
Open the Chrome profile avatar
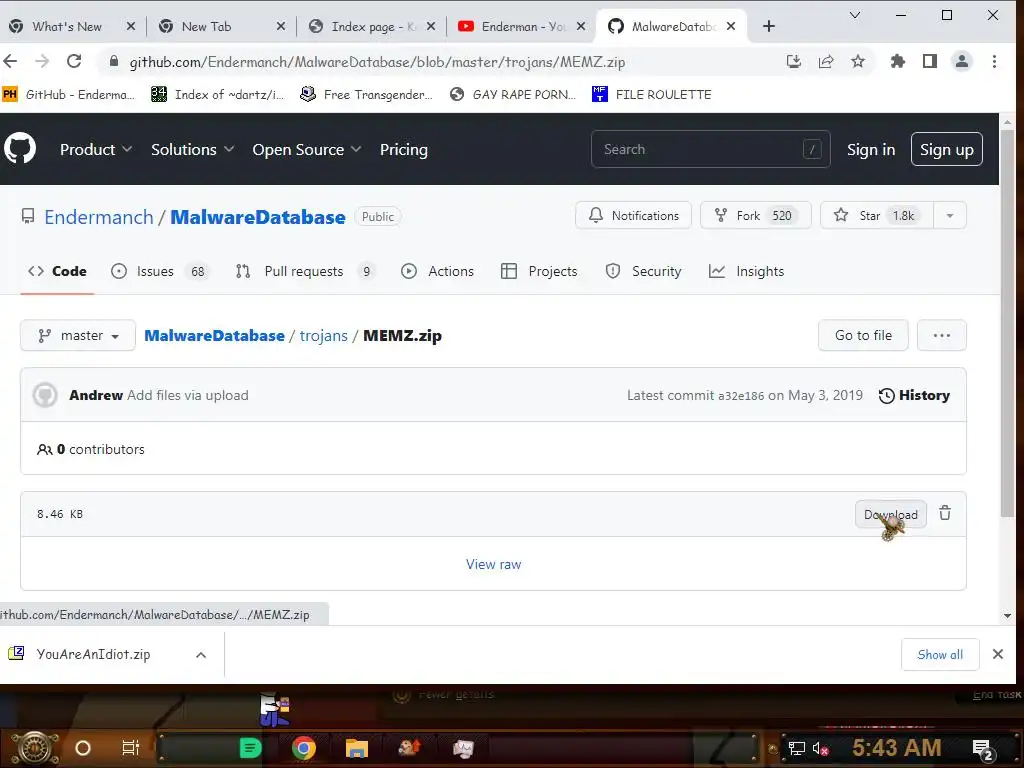click(x=962, y=61)
